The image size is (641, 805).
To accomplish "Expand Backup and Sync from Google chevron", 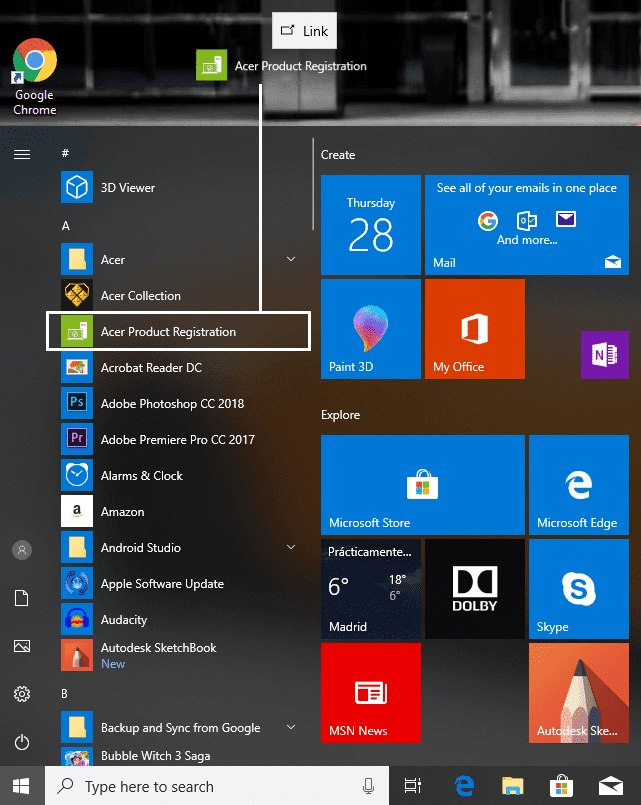I will pyautogui.click(x=291, y=727).
